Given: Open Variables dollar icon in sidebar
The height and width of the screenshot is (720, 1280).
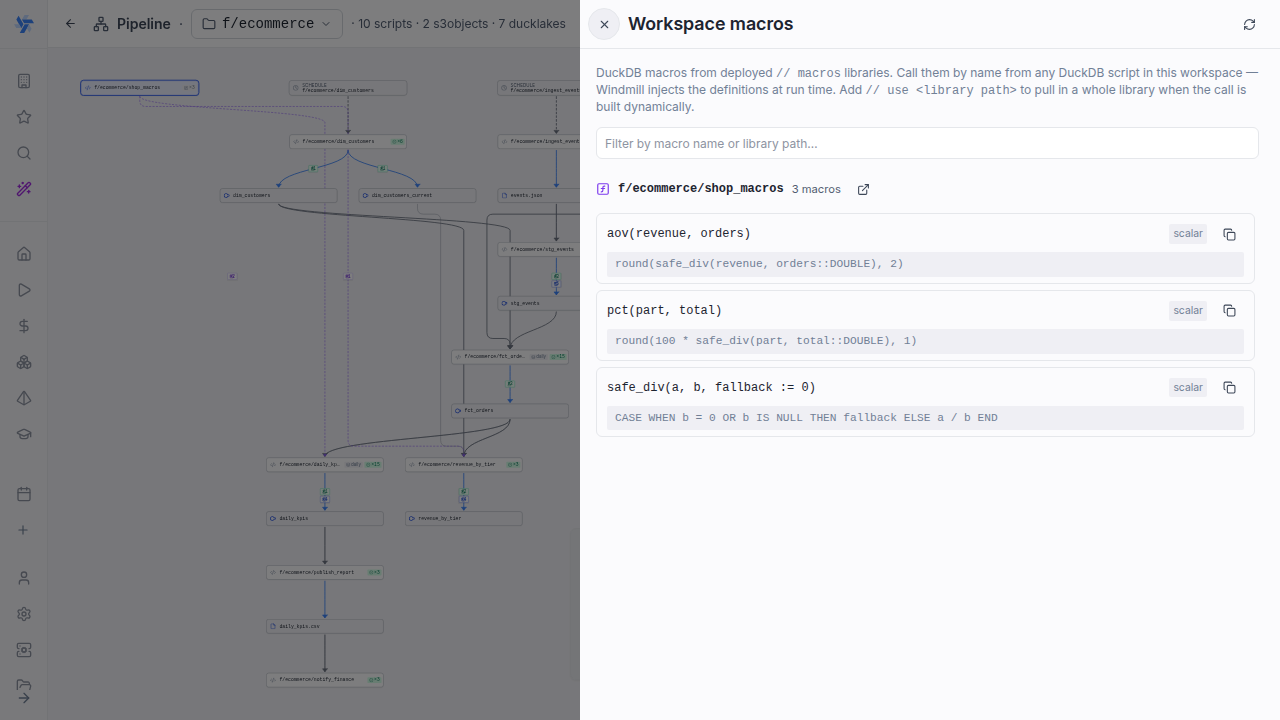Looking at the screenshot, I should click(x=24, y=326).
